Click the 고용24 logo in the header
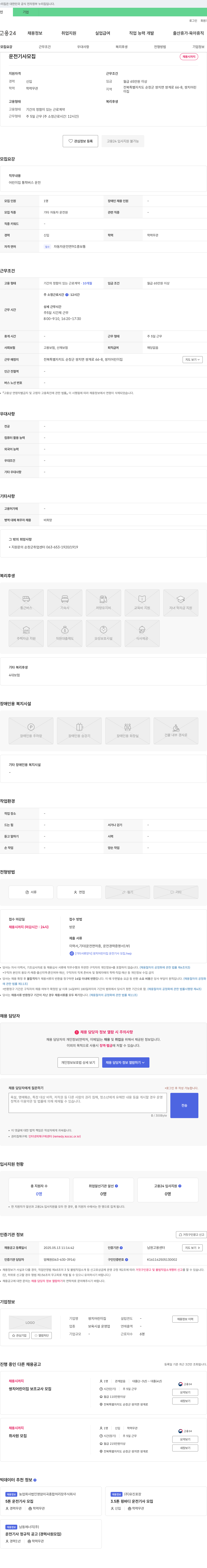Viewport: 207px width, 1568px height. point(8,33)
